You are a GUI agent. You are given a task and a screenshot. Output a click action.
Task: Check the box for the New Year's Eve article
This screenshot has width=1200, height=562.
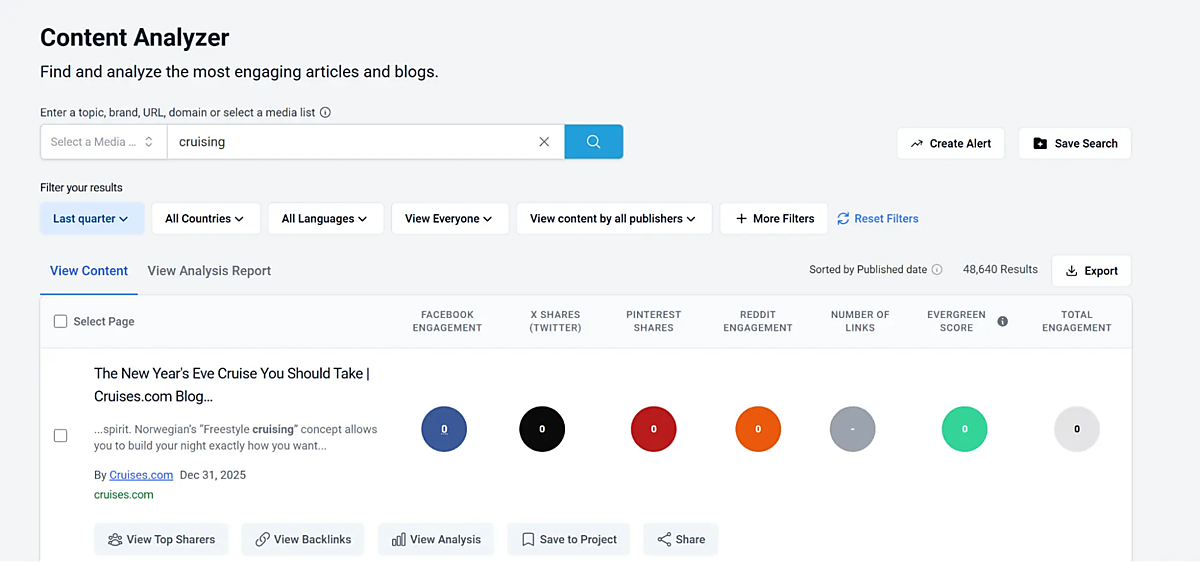point(61,435)
